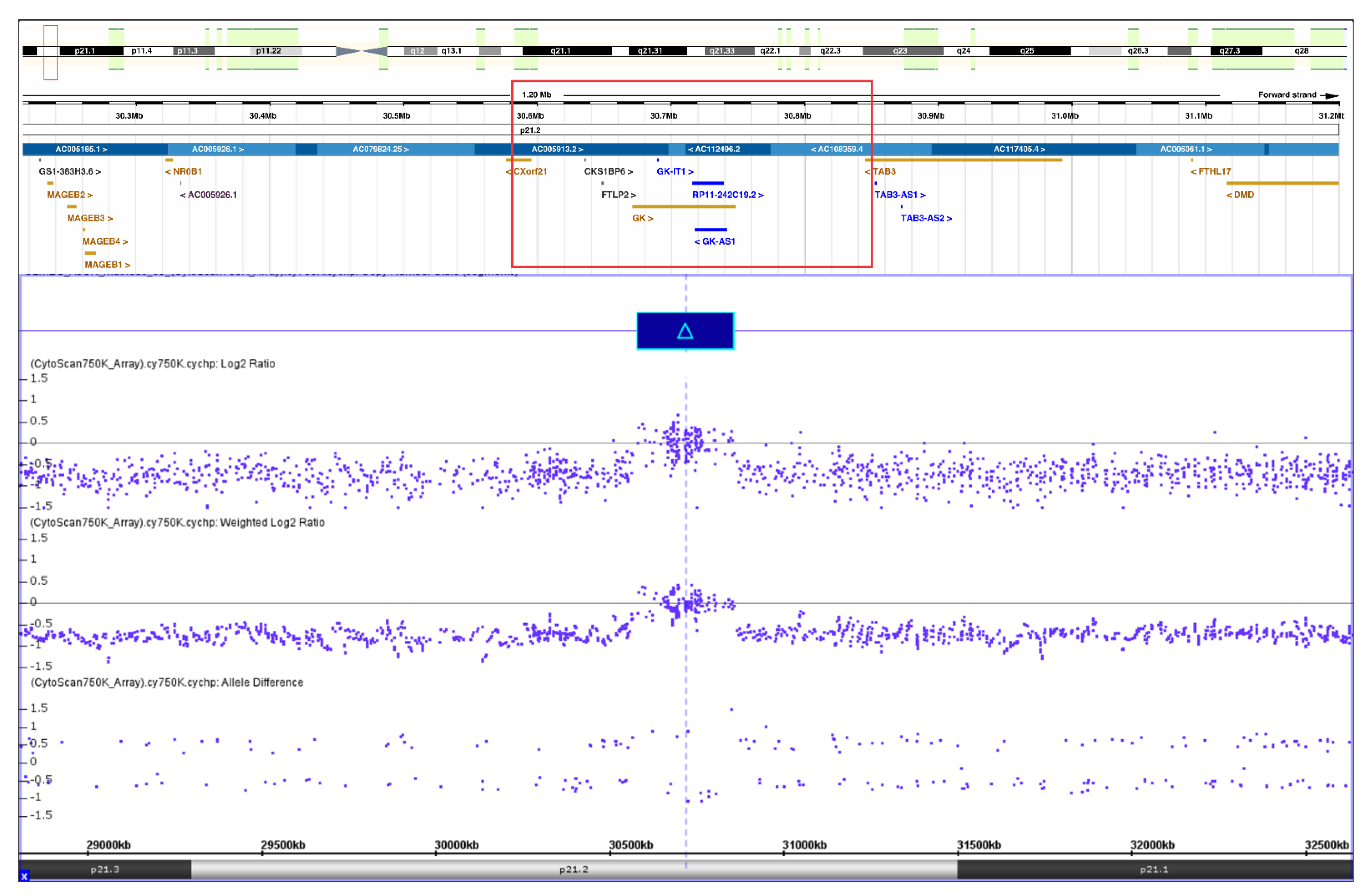Click the Weighted Log2 Ratio track title
The height and width of the screenshot is (896, 1364).
(x=177, y=523)
